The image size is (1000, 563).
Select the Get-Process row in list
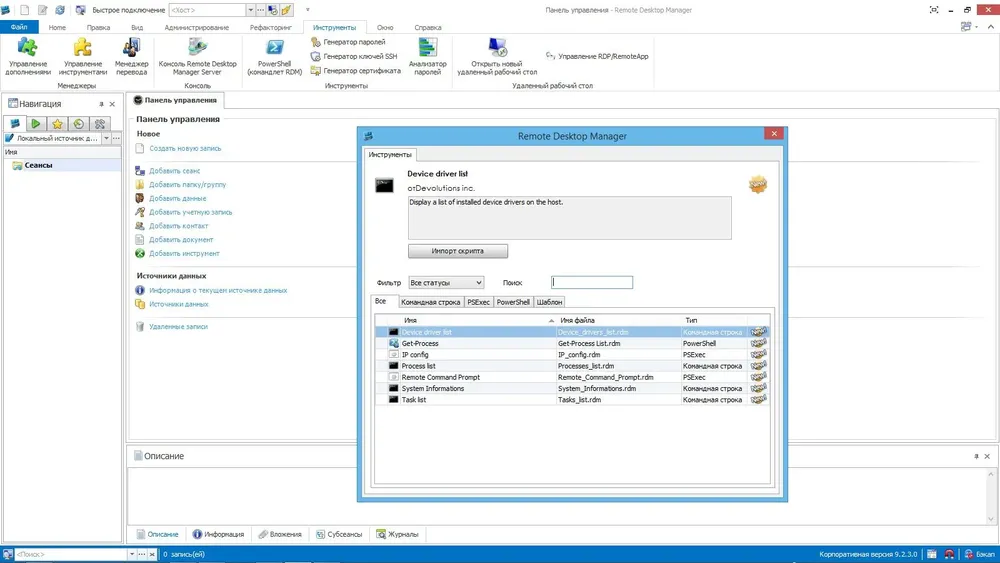coord(571,343)
